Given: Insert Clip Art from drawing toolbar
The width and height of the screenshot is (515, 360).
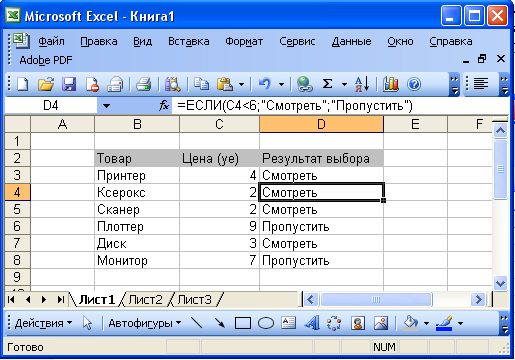Looking at the screenshot, I should (358, 323).
